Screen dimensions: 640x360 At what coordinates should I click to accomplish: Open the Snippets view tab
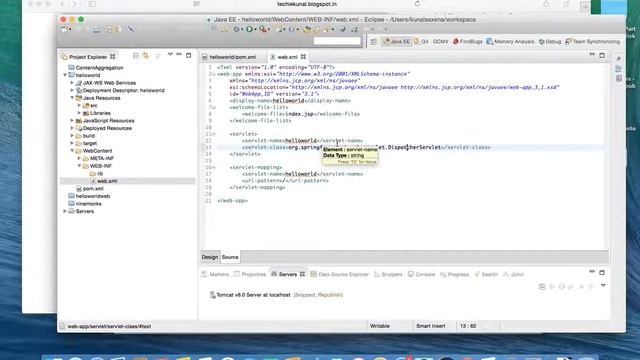point(389,274)
